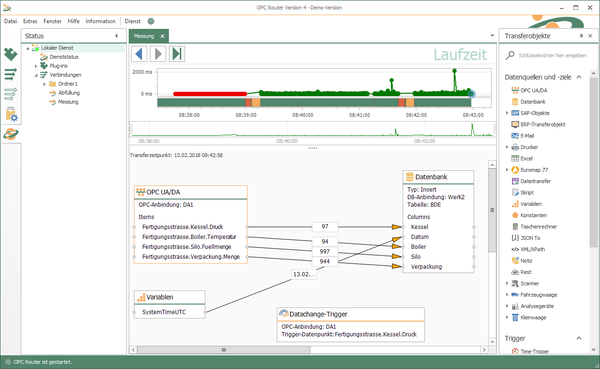Select the OPC UA/DA block header in diagram

point(191,192)
